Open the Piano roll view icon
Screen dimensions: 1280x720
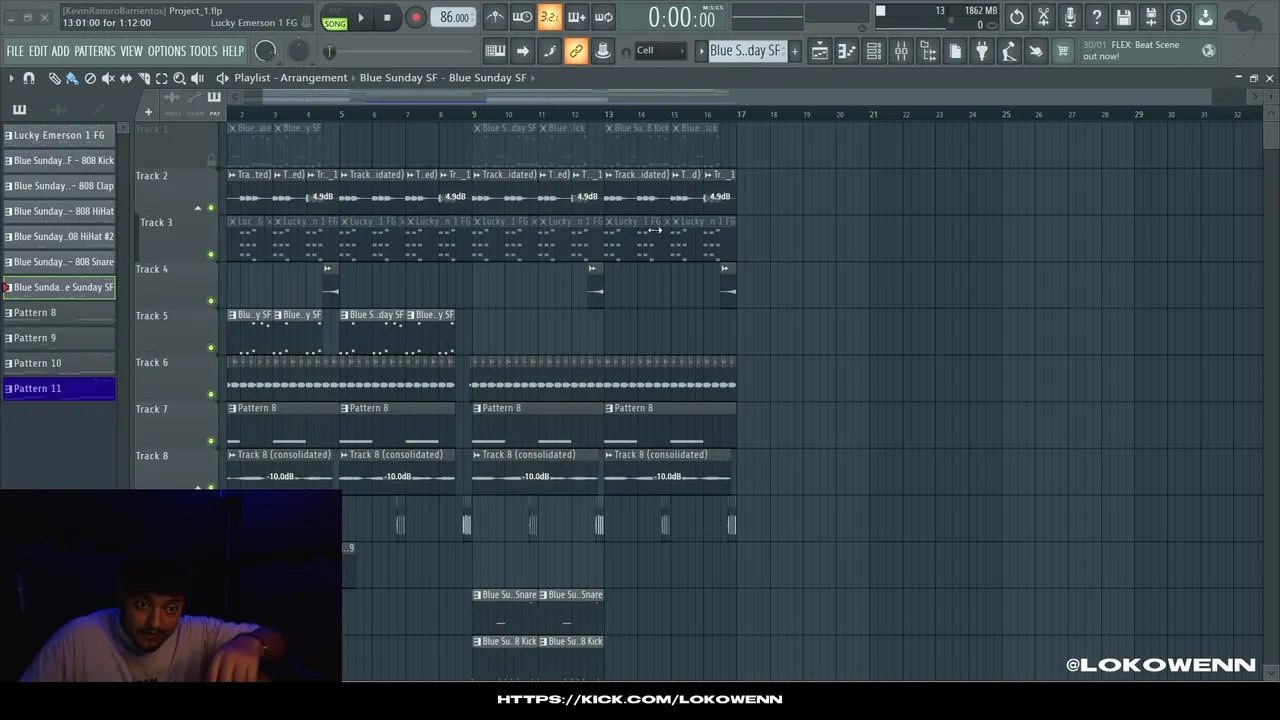pyautogui.click(x=846, y=51)
